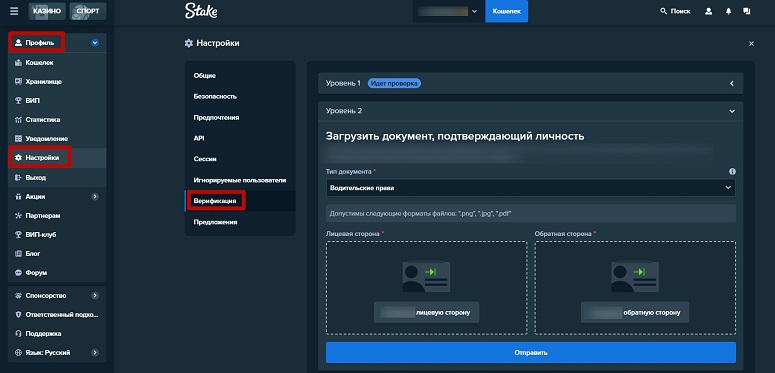Click the info icon near Тип документа
This screenshot has height=373, width=775.
(x=732, y=171)
